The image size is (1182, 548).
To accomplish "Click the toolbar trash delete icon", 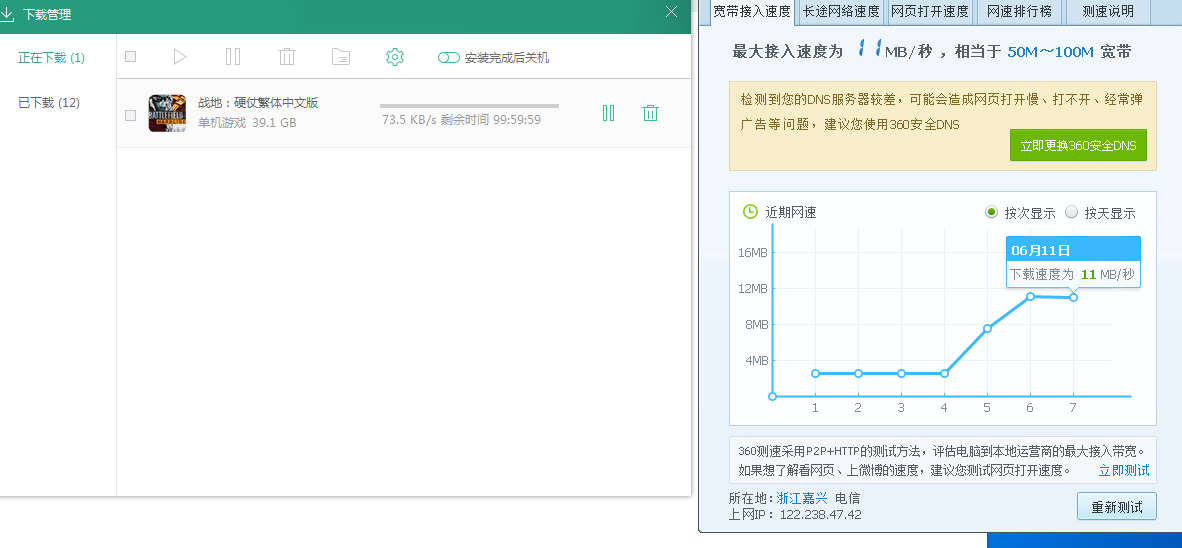I will click(x=286, y=57).
